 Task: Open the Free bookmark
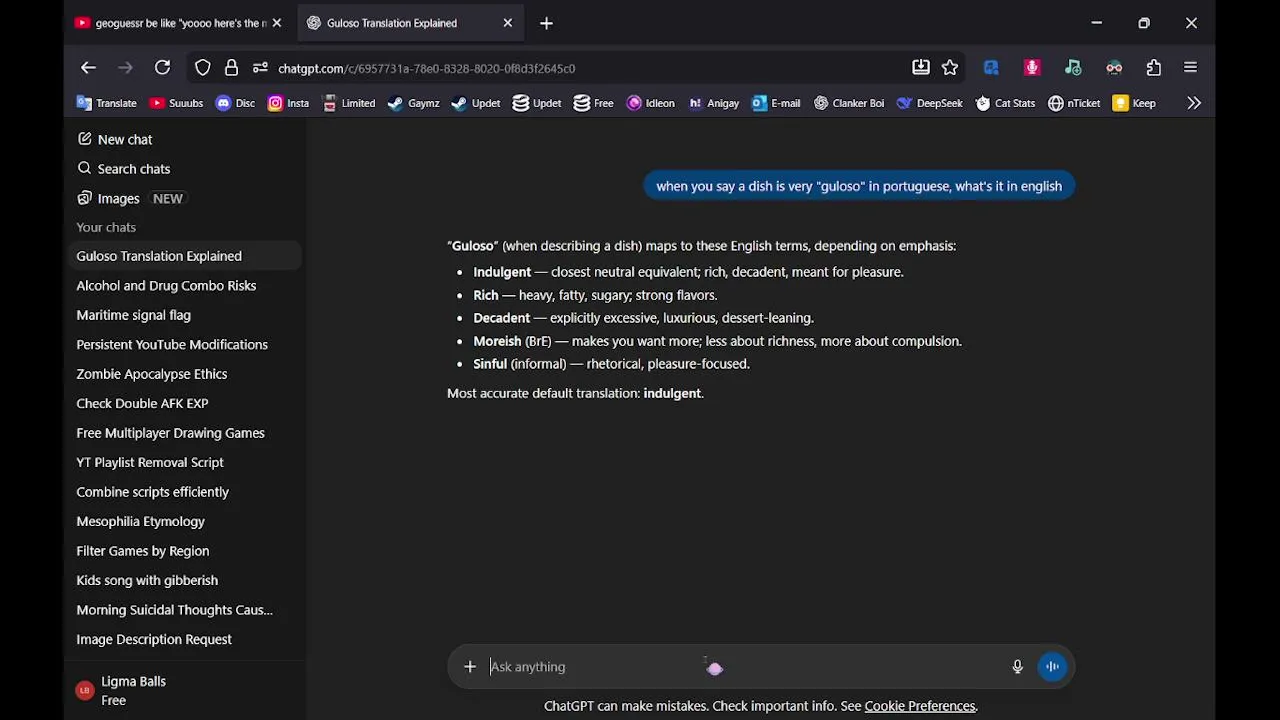pyautogui.click(x=593, y=103)
